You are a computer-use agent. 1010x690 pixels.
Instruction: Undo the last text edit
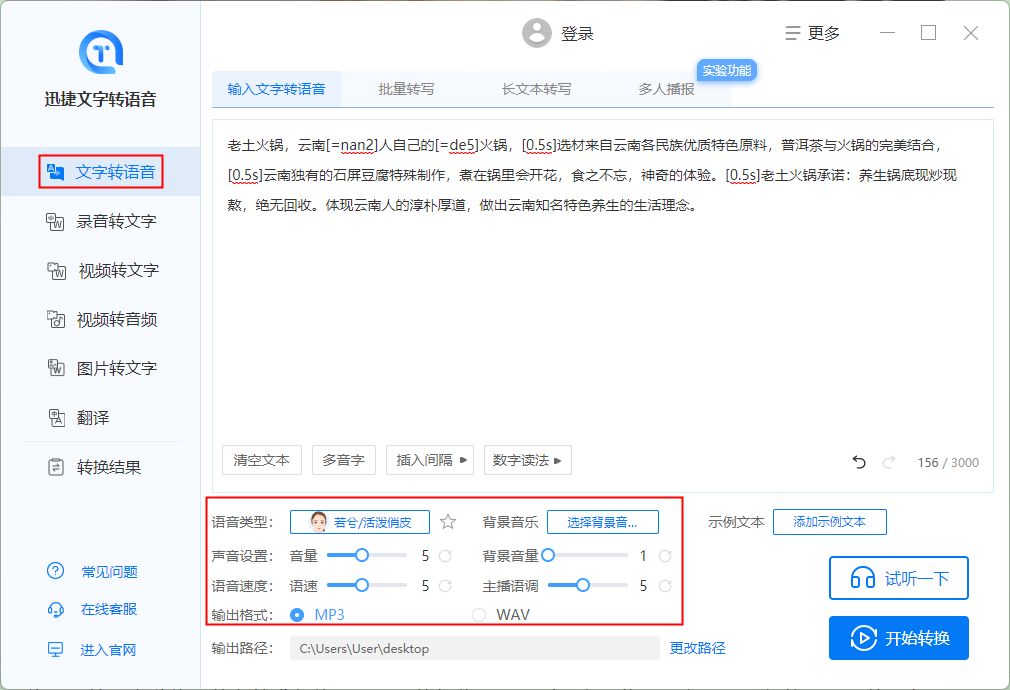point(861,459)
